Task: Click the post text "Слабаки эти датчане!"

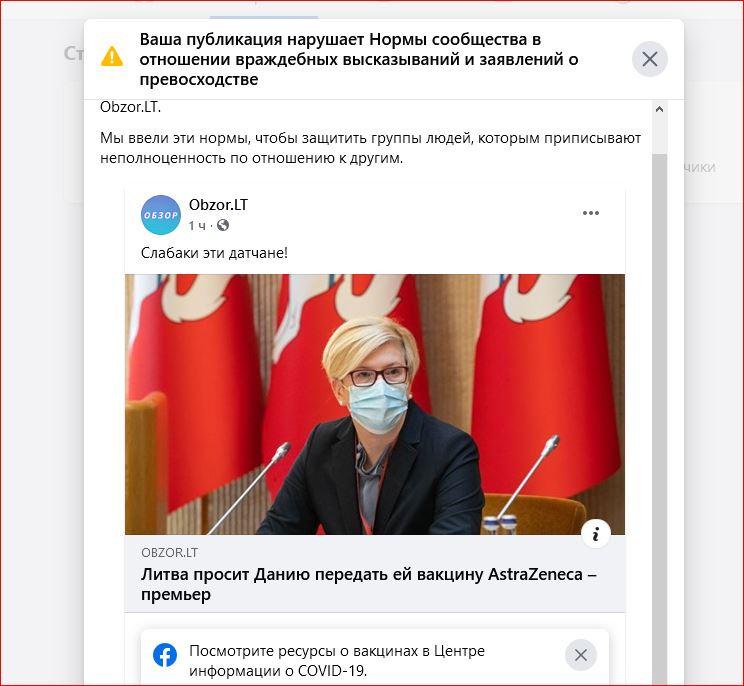Action: pos(214,253)
